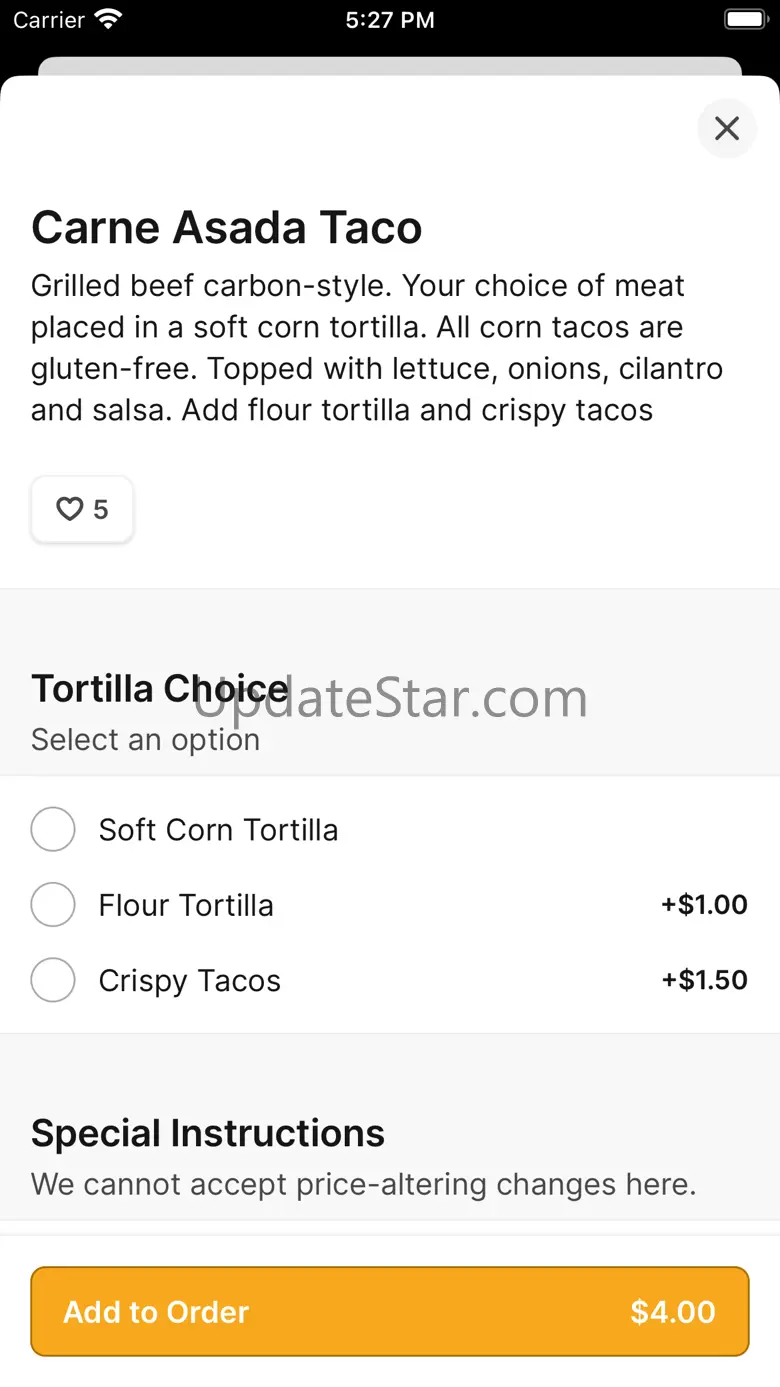780x1387 pixels.
Task: Tap the taco description paragraph
Action: point(377,347)
